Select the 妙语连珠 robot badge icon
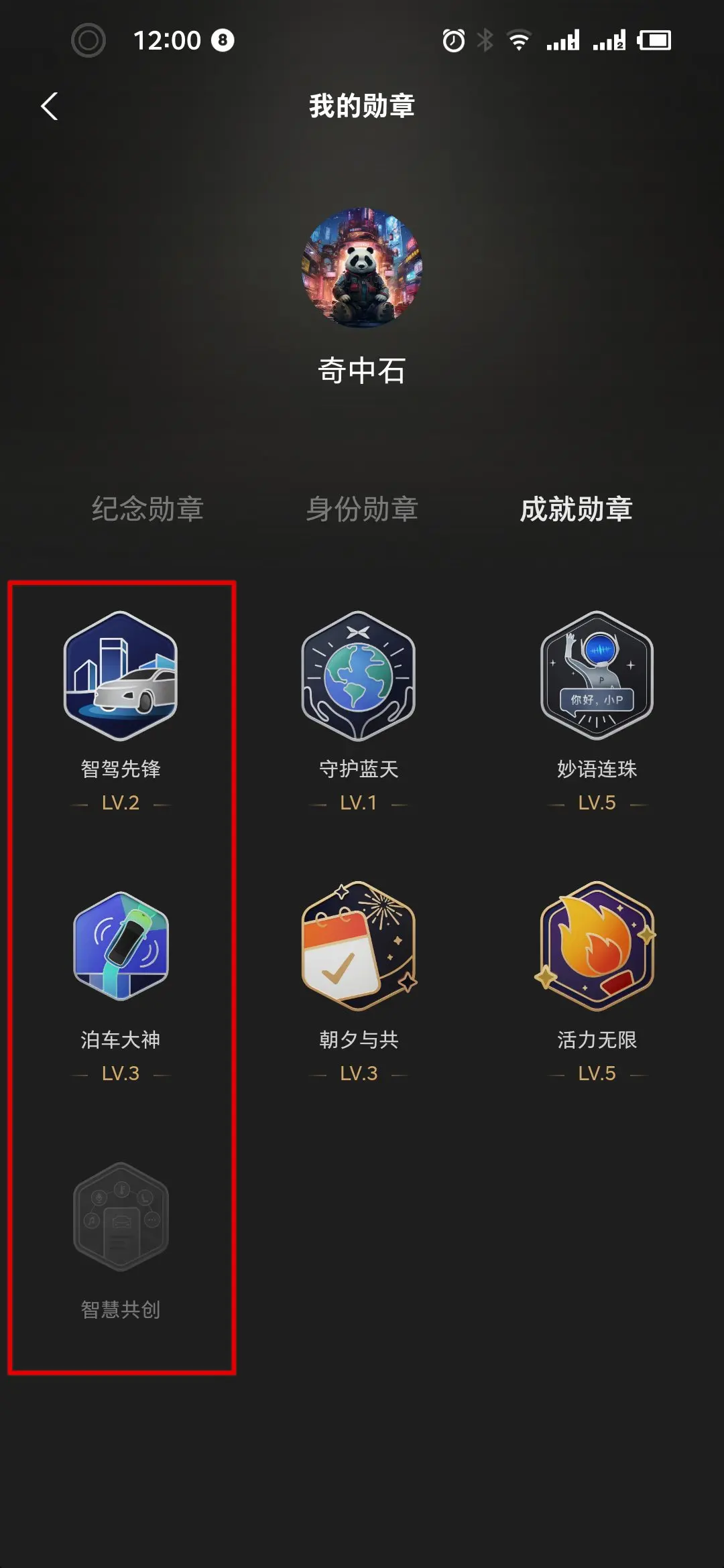 click(x=597, y=675)
